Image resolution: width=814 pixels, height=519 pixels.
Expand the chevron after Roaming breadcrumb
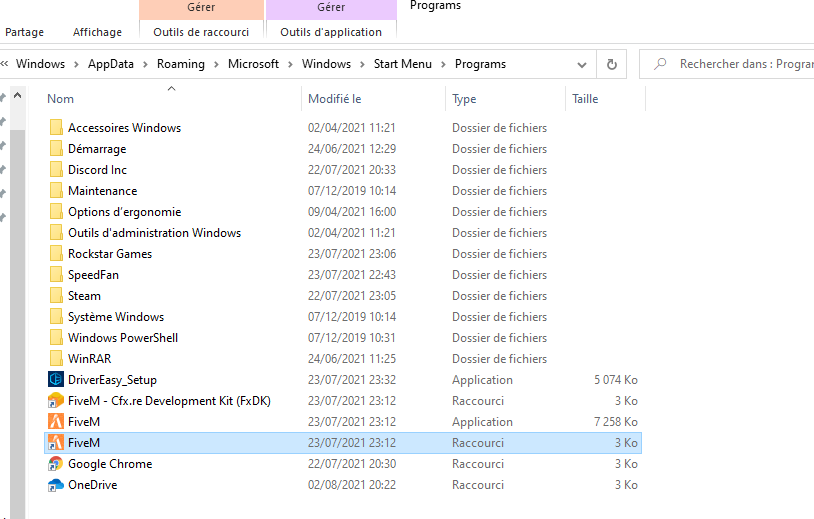[216, 64]
